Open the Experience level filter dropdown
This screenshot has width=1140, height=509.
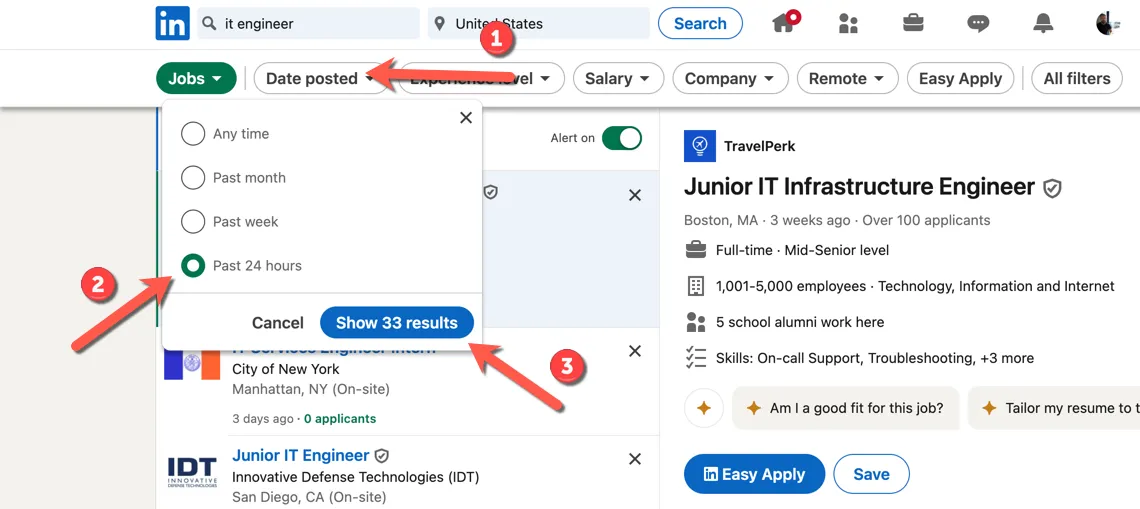(x=480, y=79)
